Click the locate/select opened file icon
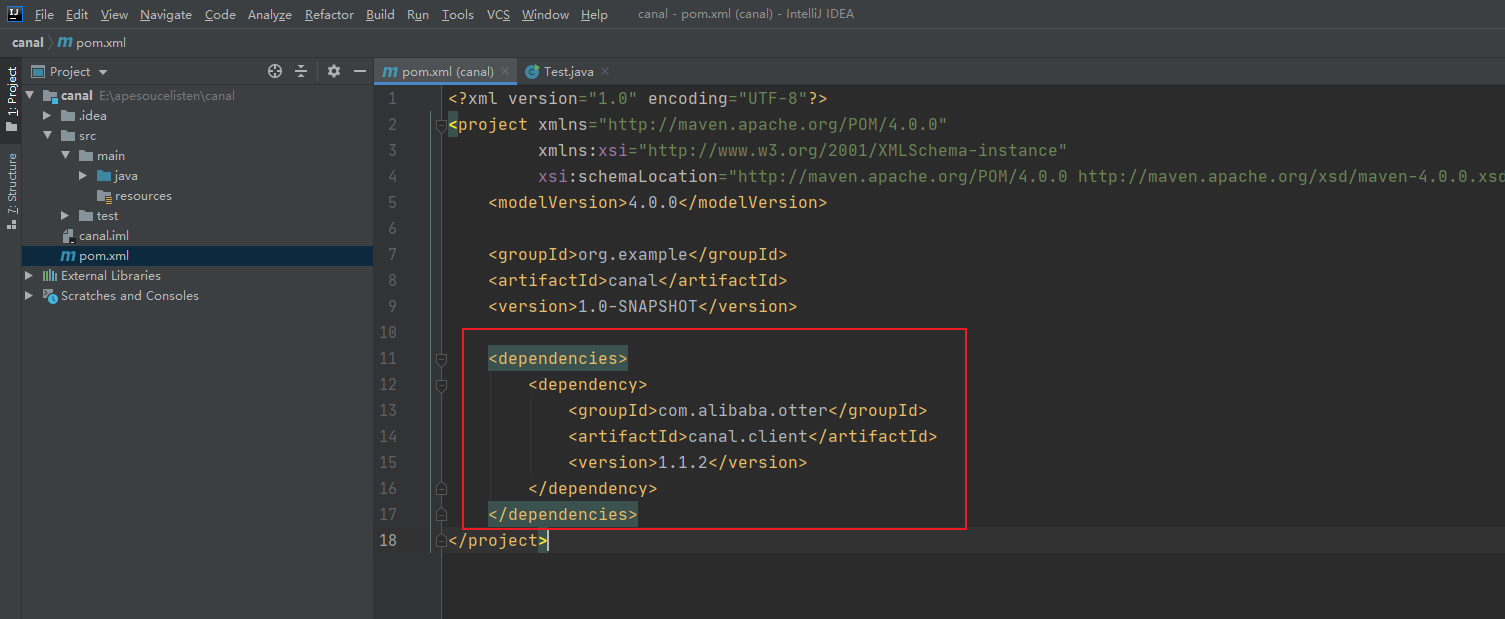The image size is (1505, 619). click(x=275, y=72)
